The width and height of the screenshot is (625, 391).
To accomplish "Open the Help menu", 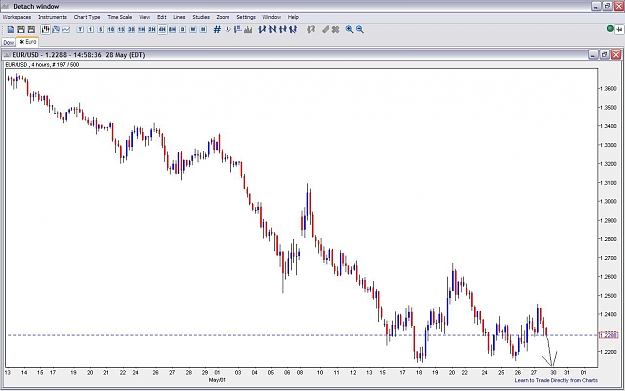I will [293, 17].
